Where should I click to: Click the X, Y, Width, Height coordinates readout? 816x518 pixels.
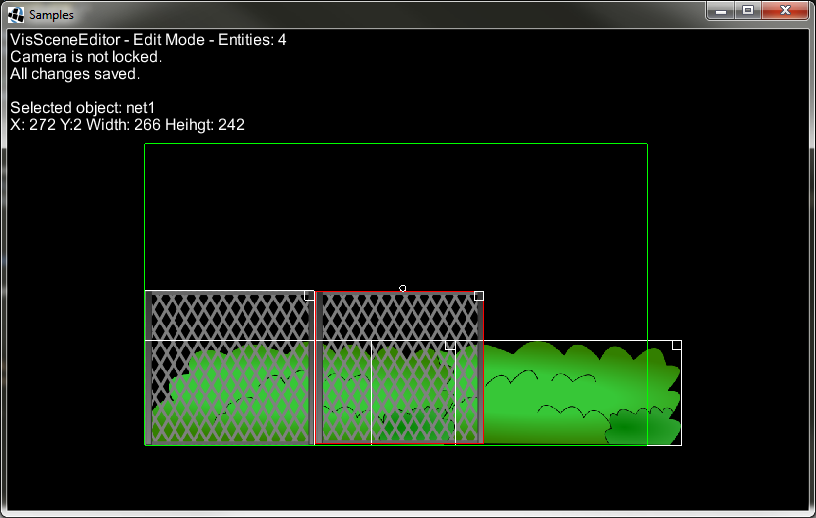[x=127, y=125]
